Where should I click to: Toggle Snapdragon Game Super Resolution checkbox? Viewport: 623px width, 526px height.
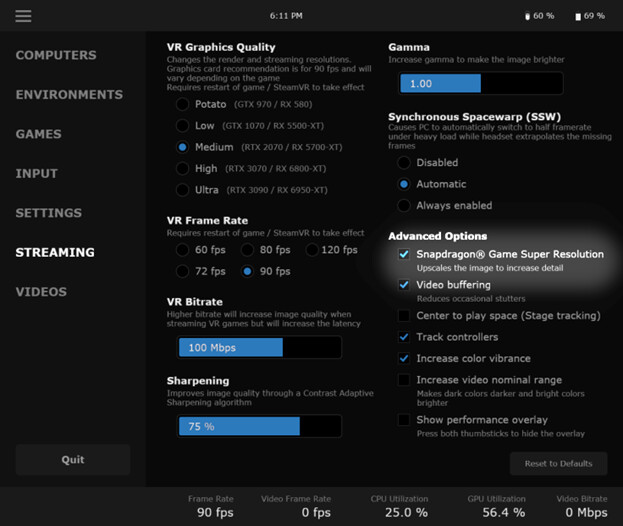tap(404, 254)
